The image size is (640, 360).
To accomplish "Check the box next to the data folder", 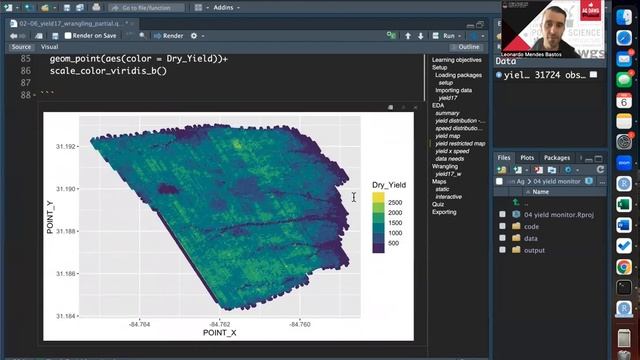I will point(502,238).
